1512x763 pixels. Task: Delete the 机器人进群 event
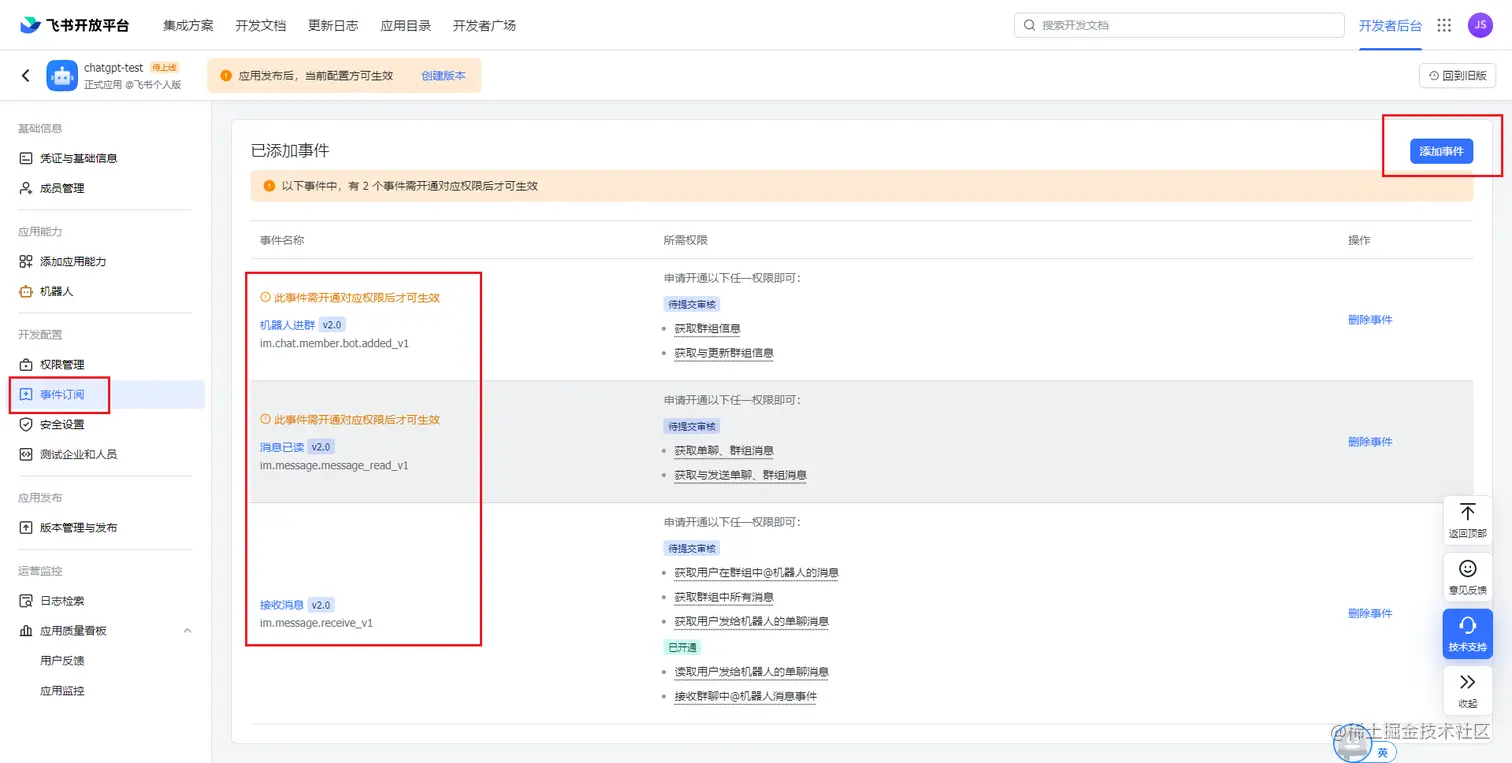click(x=1370, y=320)
